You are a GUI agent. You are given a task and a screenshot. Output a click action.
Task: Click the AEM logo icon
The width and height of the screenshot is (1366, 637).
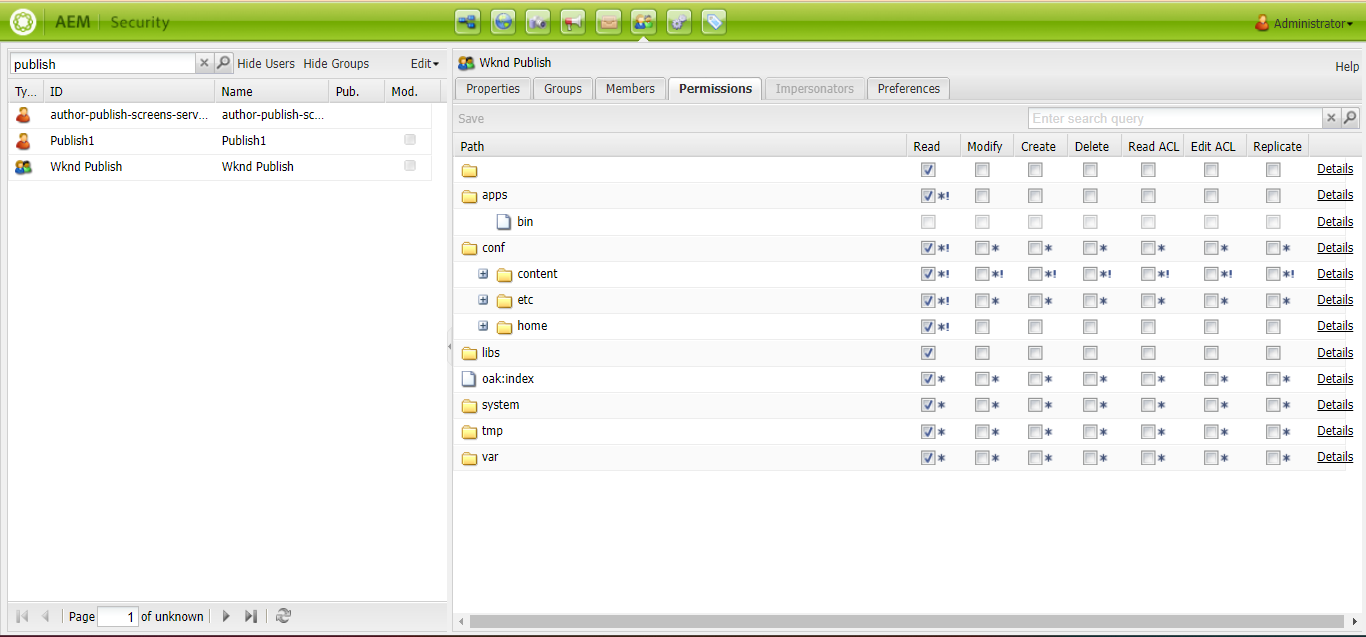click(22, 22)
